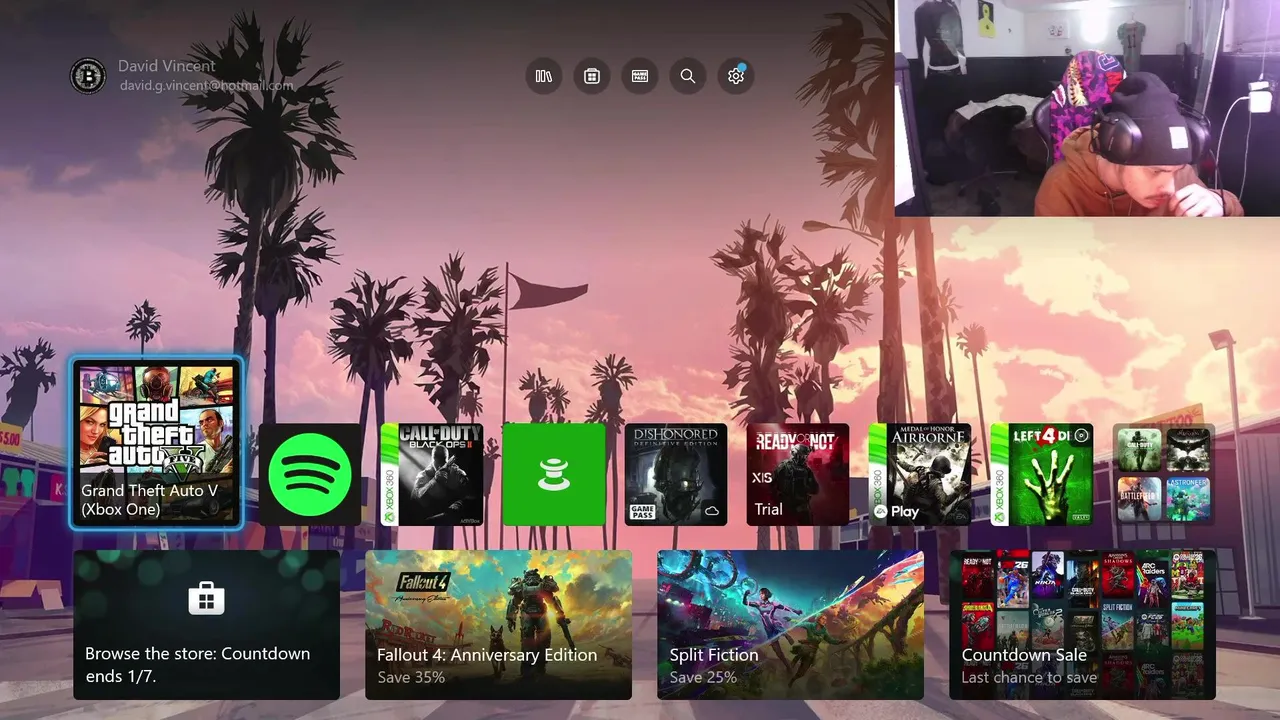
Task: Open Ready or Not Trial tile
Action: click(798, 474)
